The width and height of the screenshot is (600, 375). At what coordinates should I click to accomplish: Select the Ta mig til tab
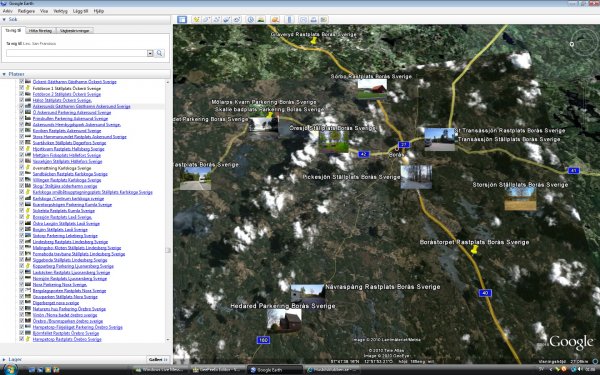(13, 30)
